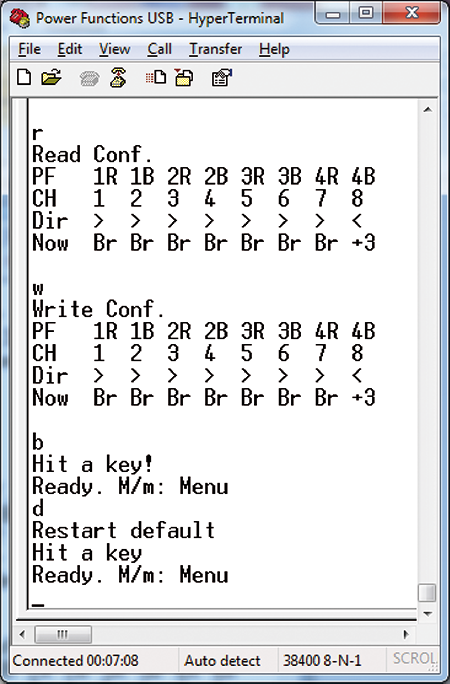Click the HyperTerminal title bar app icon
The width and height of the screenshot is (450, 684).
pyautogui.click(x=20, y=18)
